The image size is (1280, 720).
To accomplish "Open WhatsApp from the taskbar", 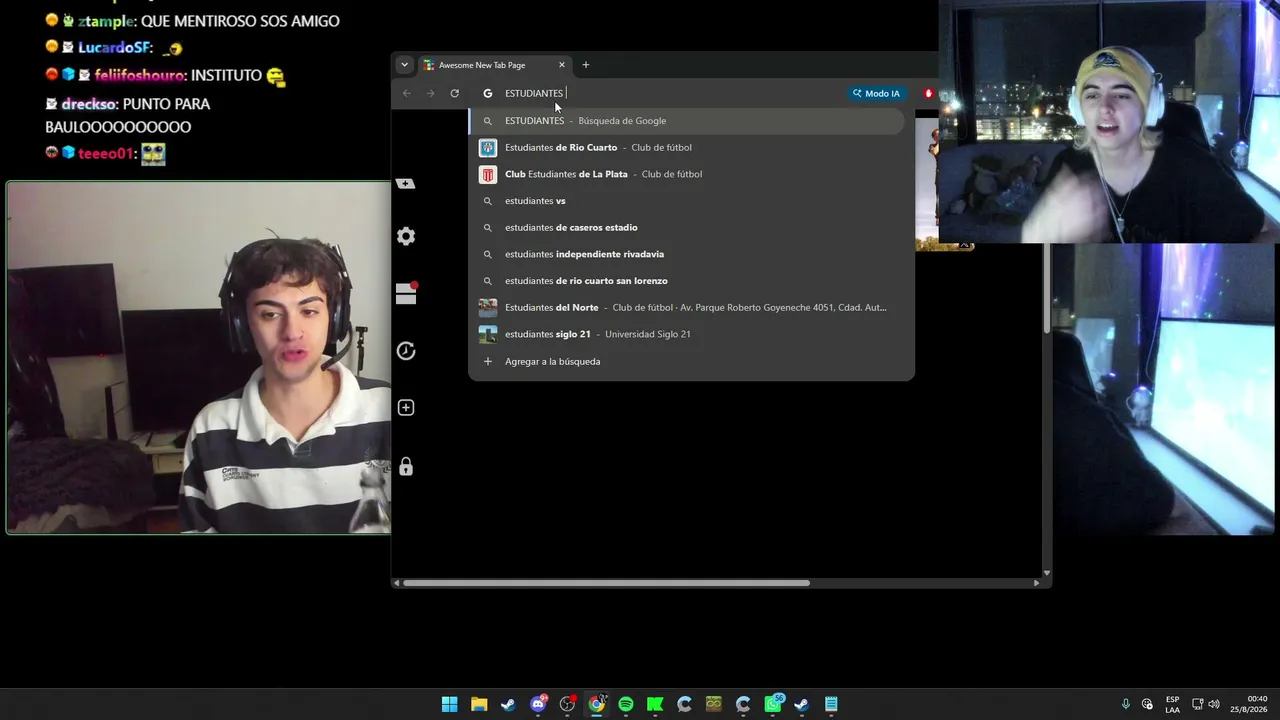I will 772,704.
